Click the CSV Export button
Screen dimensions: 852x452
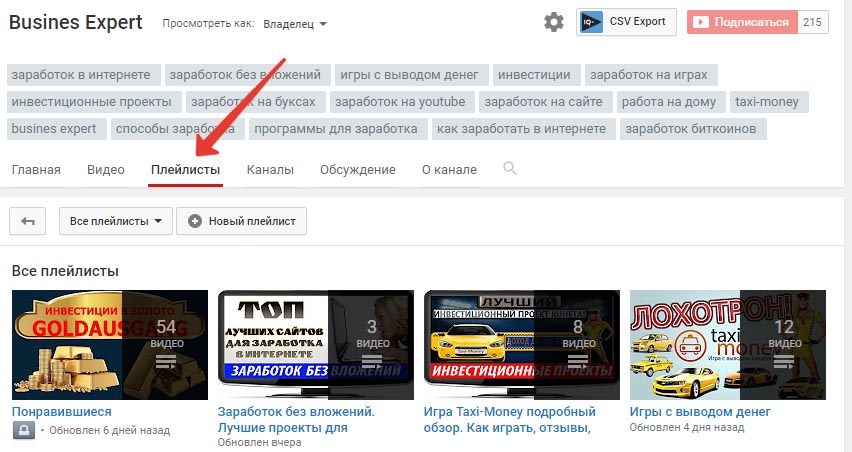pyautogui.click(x=626, y=22)
